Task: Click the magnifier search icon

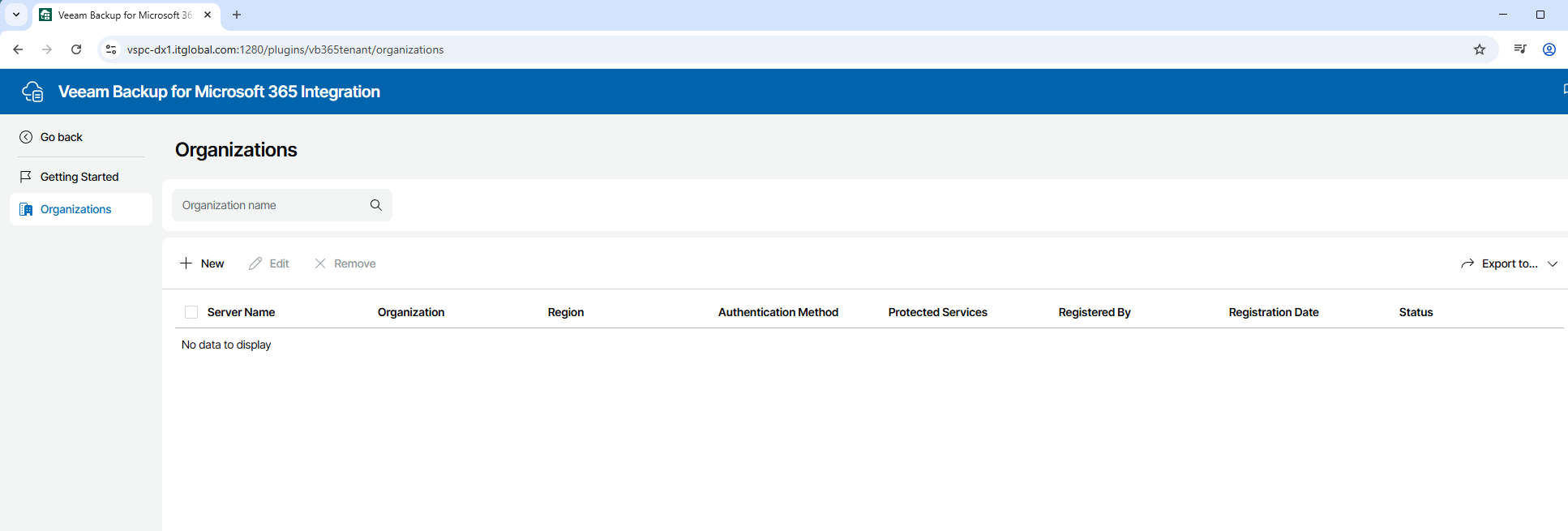Action: [x=376, y=205]
